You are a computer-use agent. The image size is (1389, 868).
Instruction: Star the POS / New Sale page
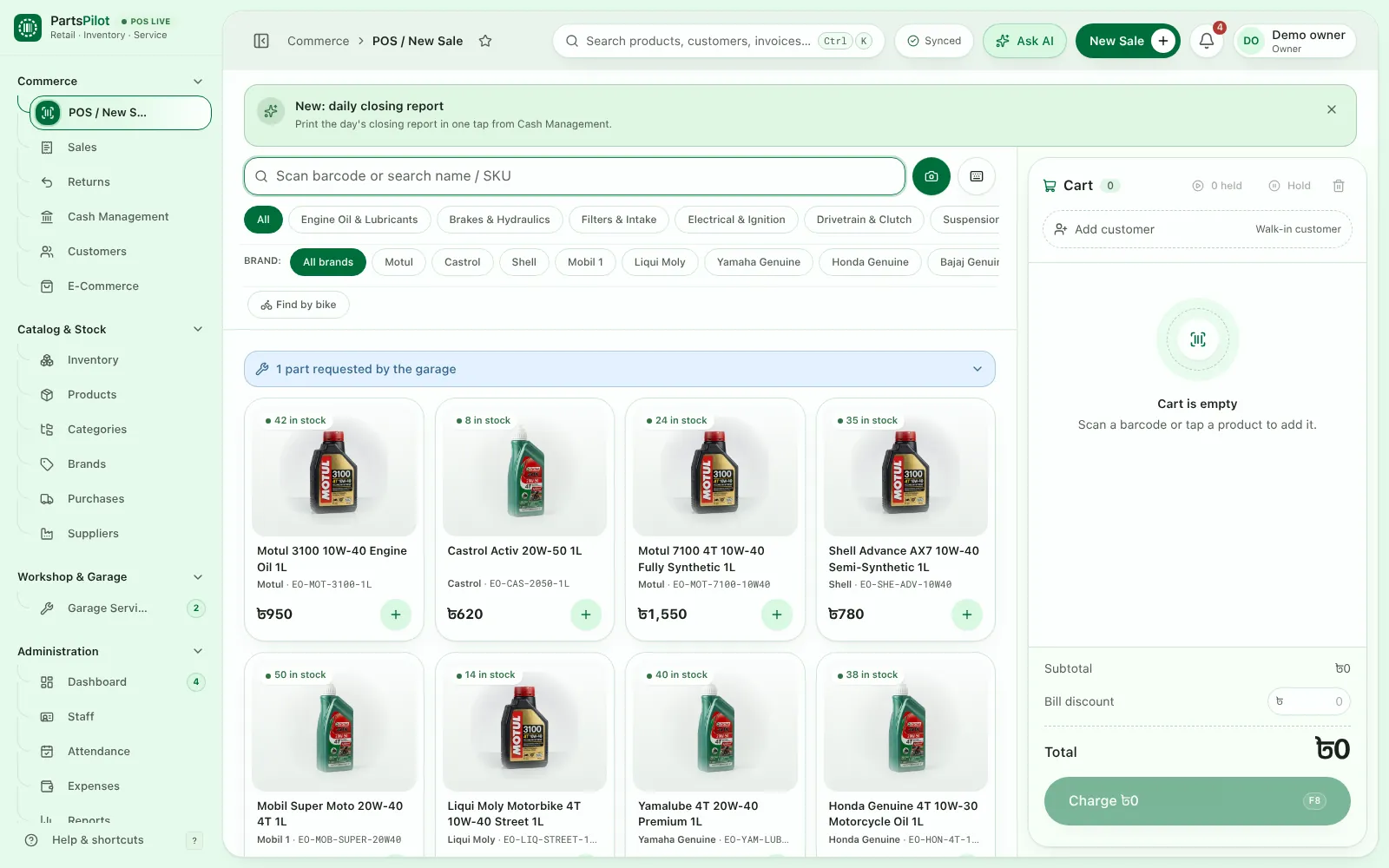pyautogui.click(x=485, y=41)
